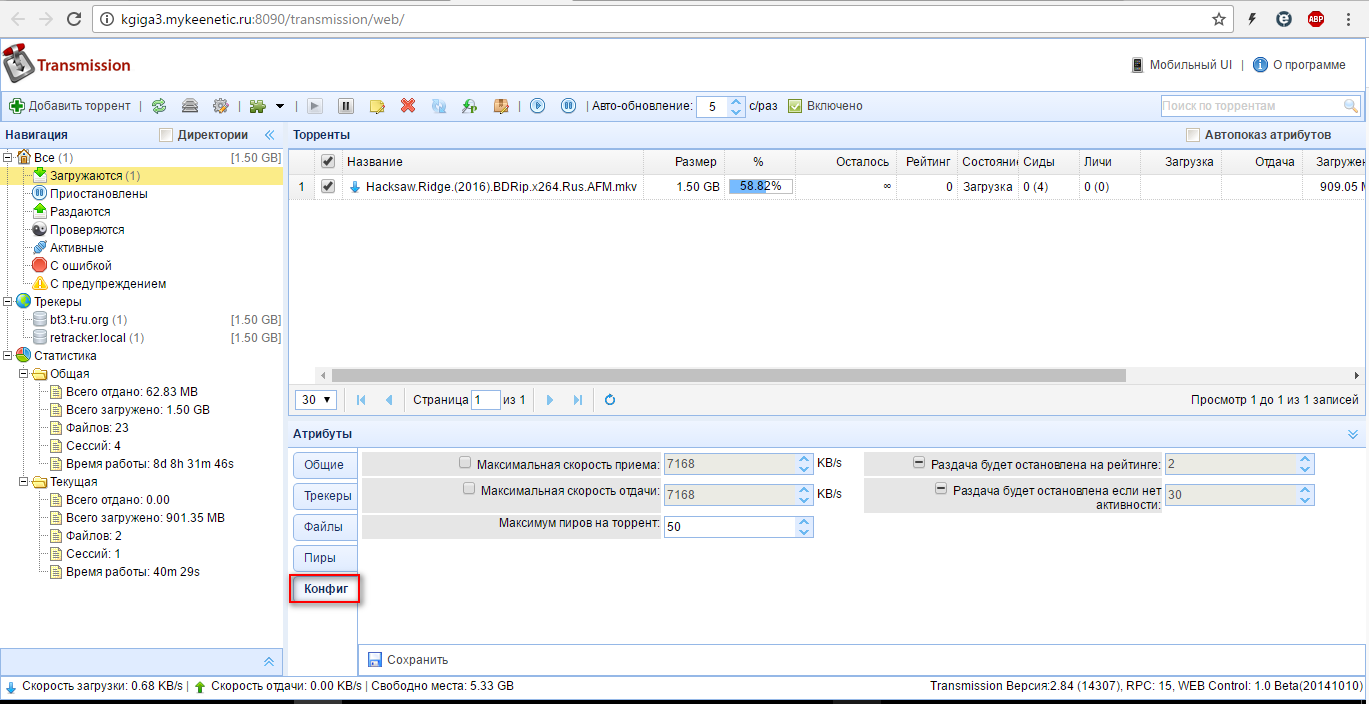Enable Автопоказ атрибутов checkbox
This screenshot has width=1369, height=704.
(x=1192, y=135)
